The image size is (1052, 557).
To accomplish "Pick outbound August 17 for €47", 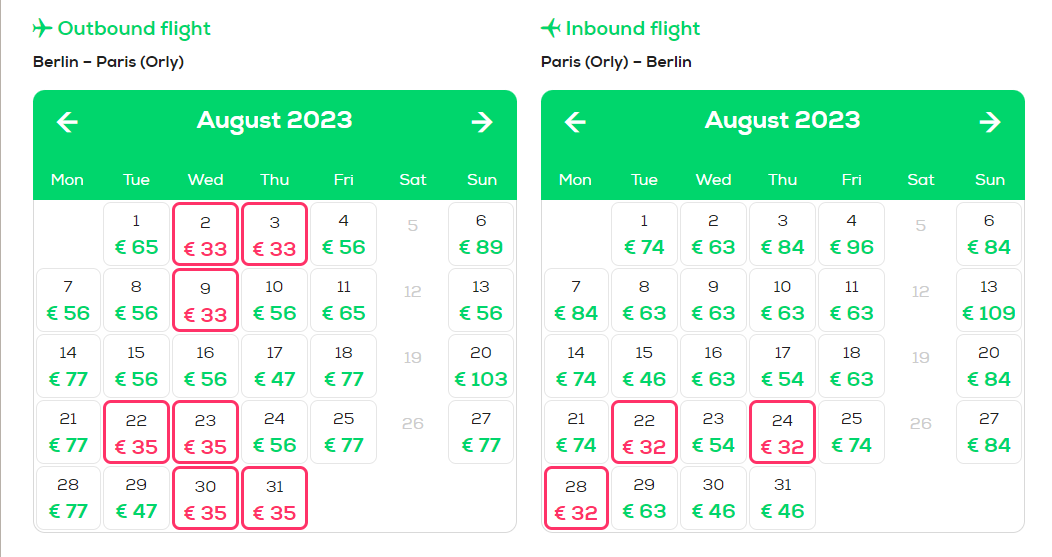I will 274,366.
